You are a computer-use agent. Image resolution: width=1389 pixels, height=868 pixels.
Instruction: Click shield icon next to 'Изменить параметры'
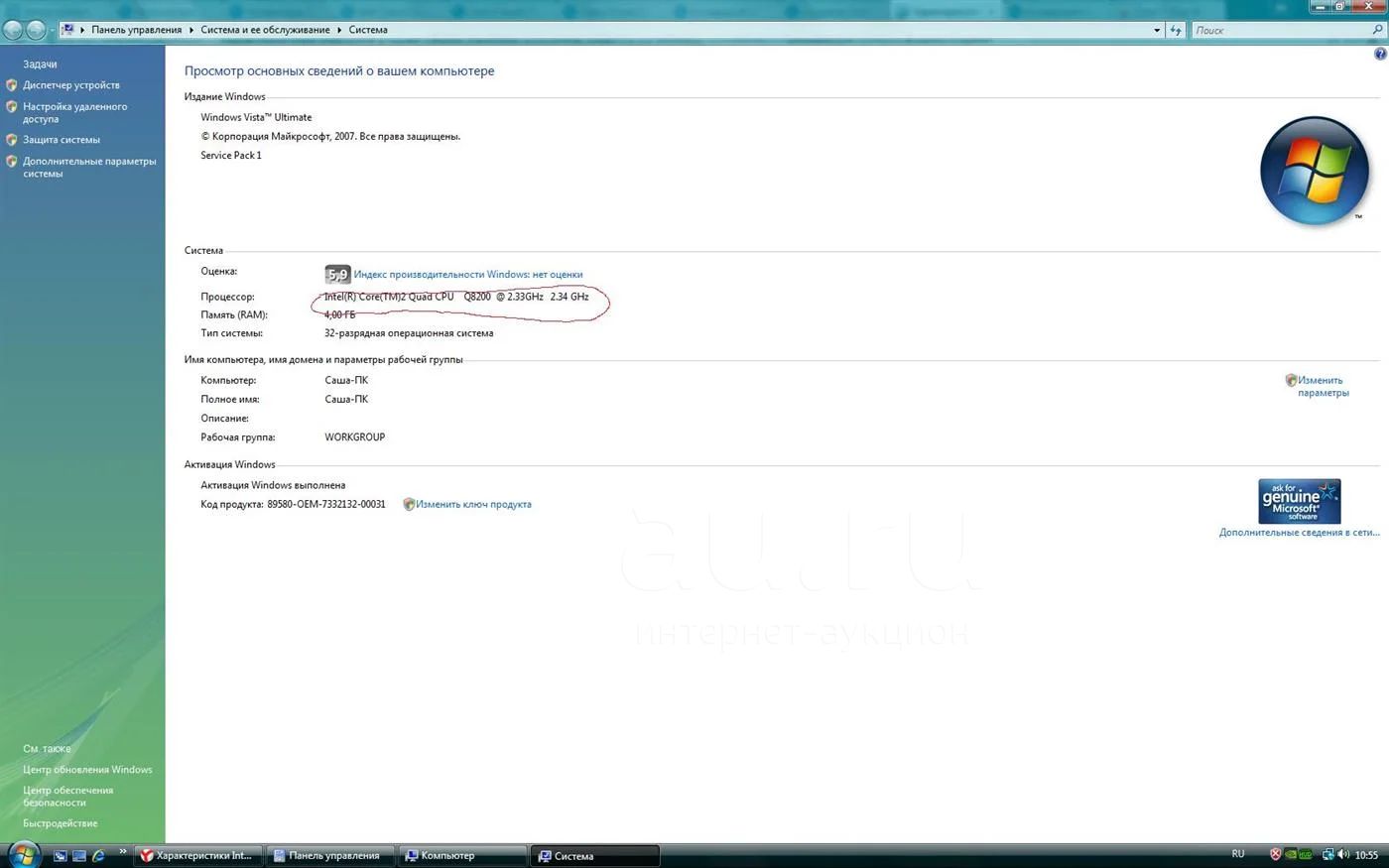click(x=1291, y=380)
